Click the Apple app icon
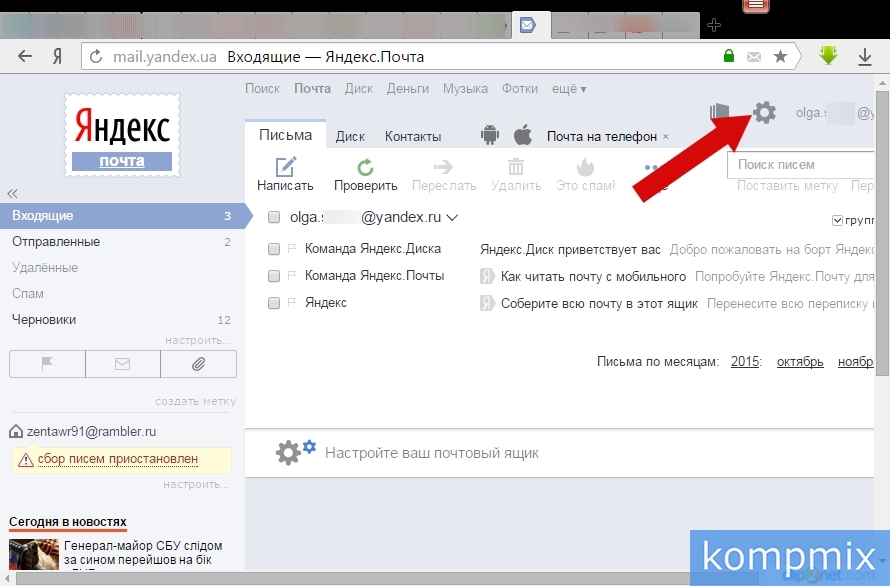 coord(522,135)
